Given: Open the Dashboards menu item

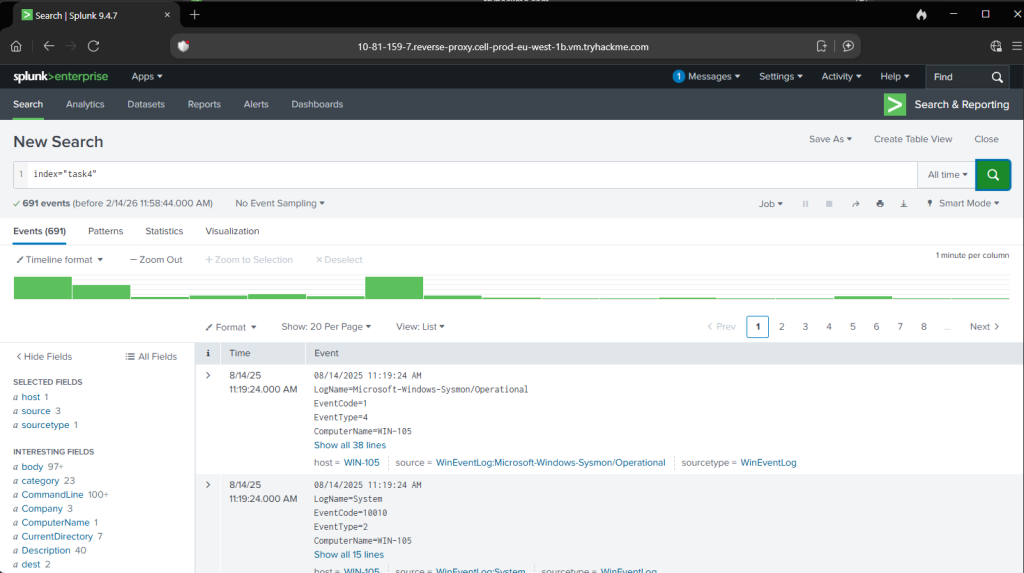Looking at the screenshot, I should (x=317, y=104).
